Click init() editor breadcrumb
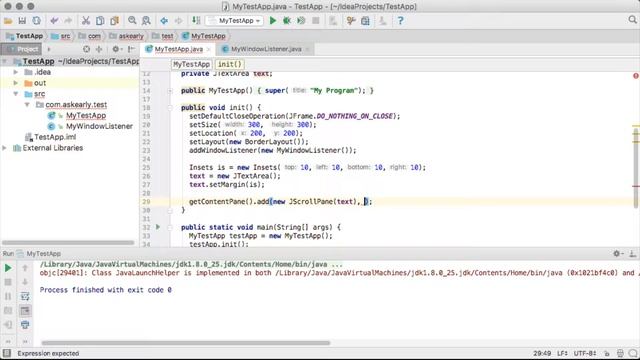Screen dimensions: 640x360 click(229, 64)
